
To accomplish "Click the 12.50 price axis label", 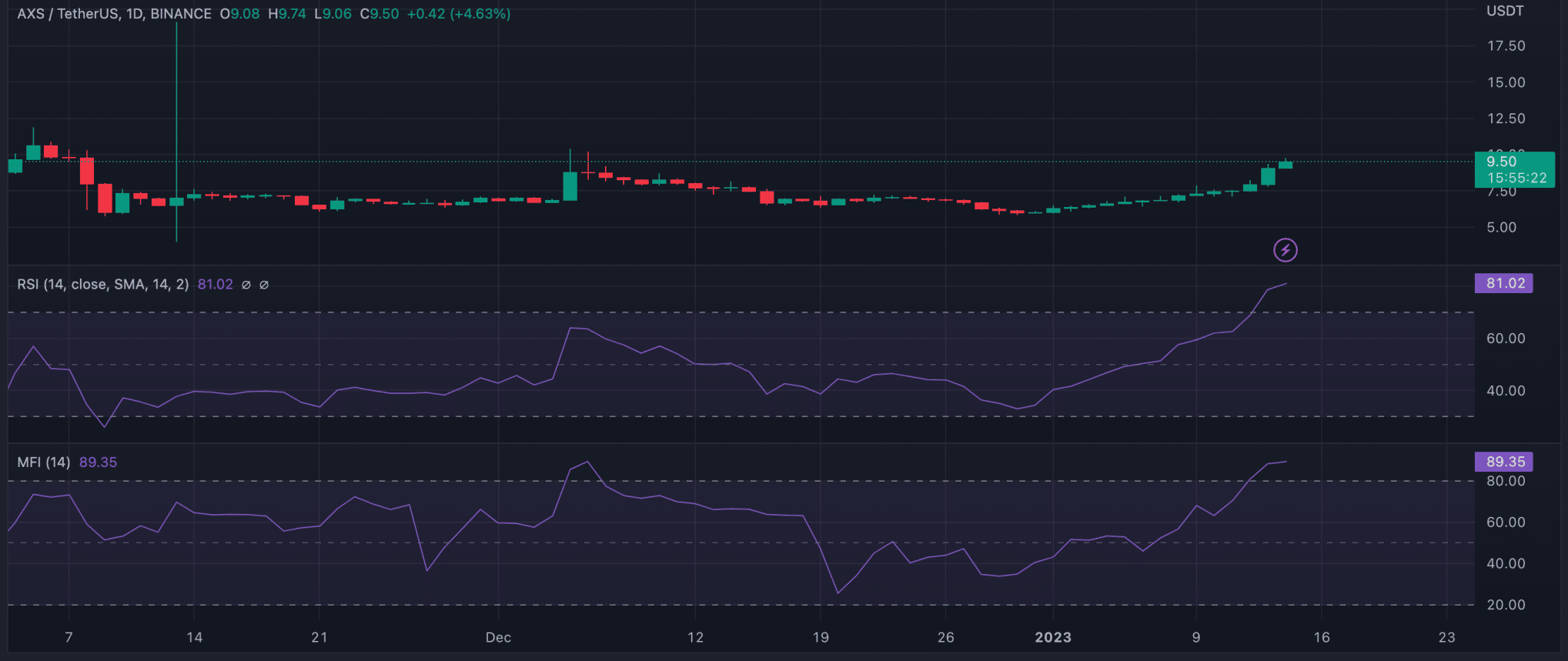I will coord(1506,119).
